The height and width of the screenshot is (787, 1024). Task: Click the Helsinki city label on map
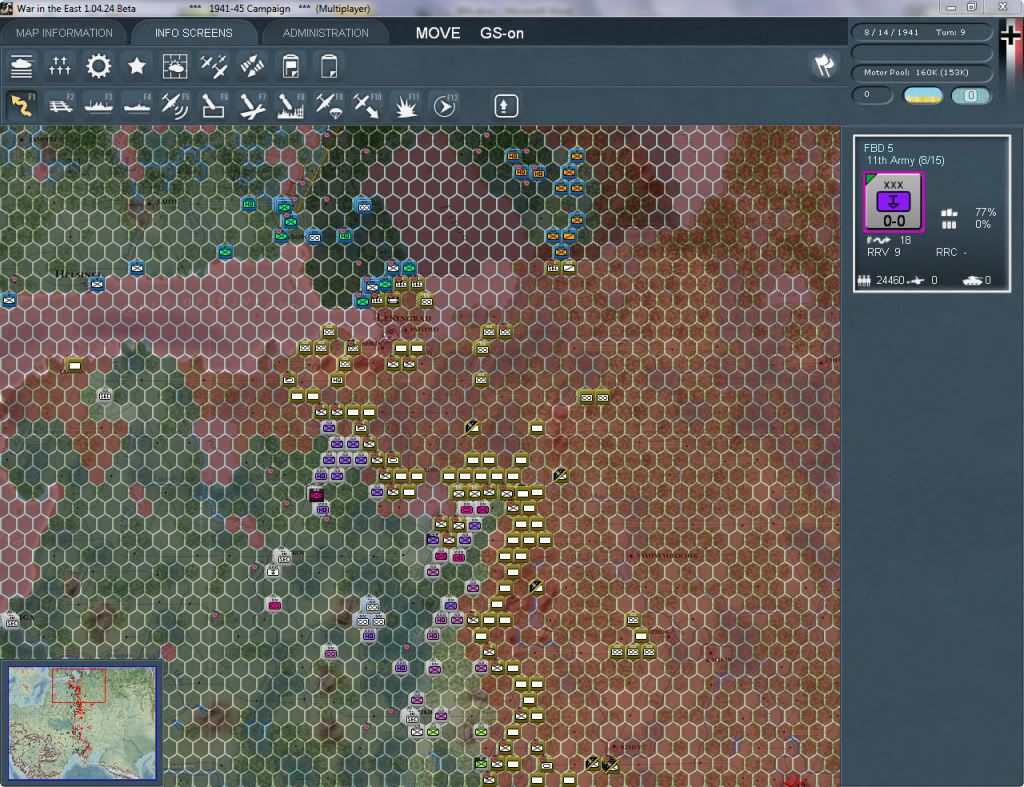point(78,273)
